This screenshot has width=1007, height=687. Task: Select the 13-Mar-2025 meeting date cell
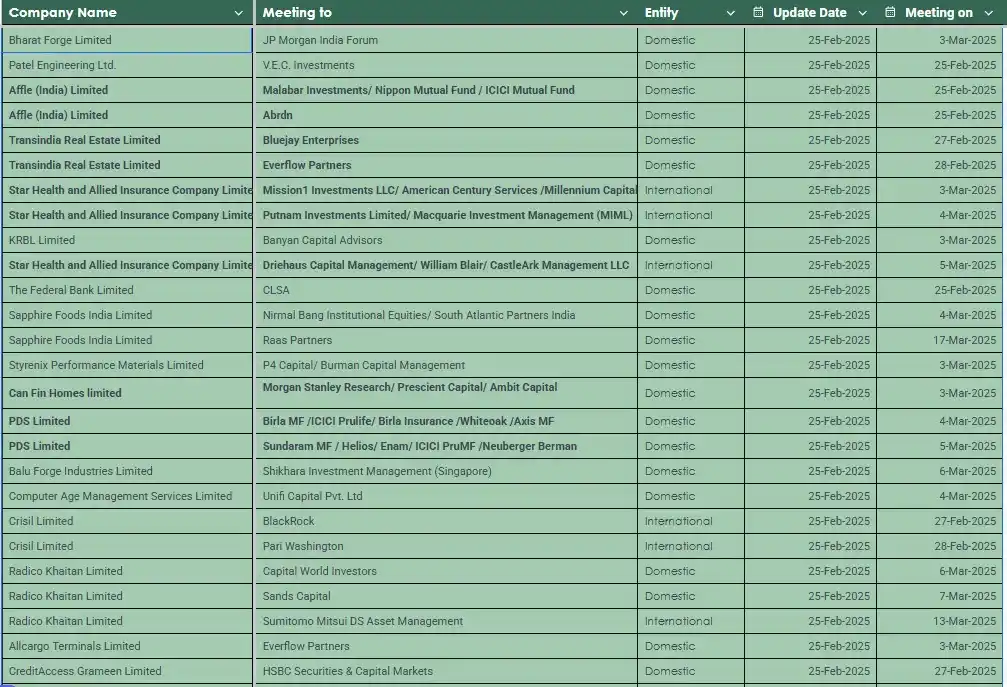(x=940, y=622)
